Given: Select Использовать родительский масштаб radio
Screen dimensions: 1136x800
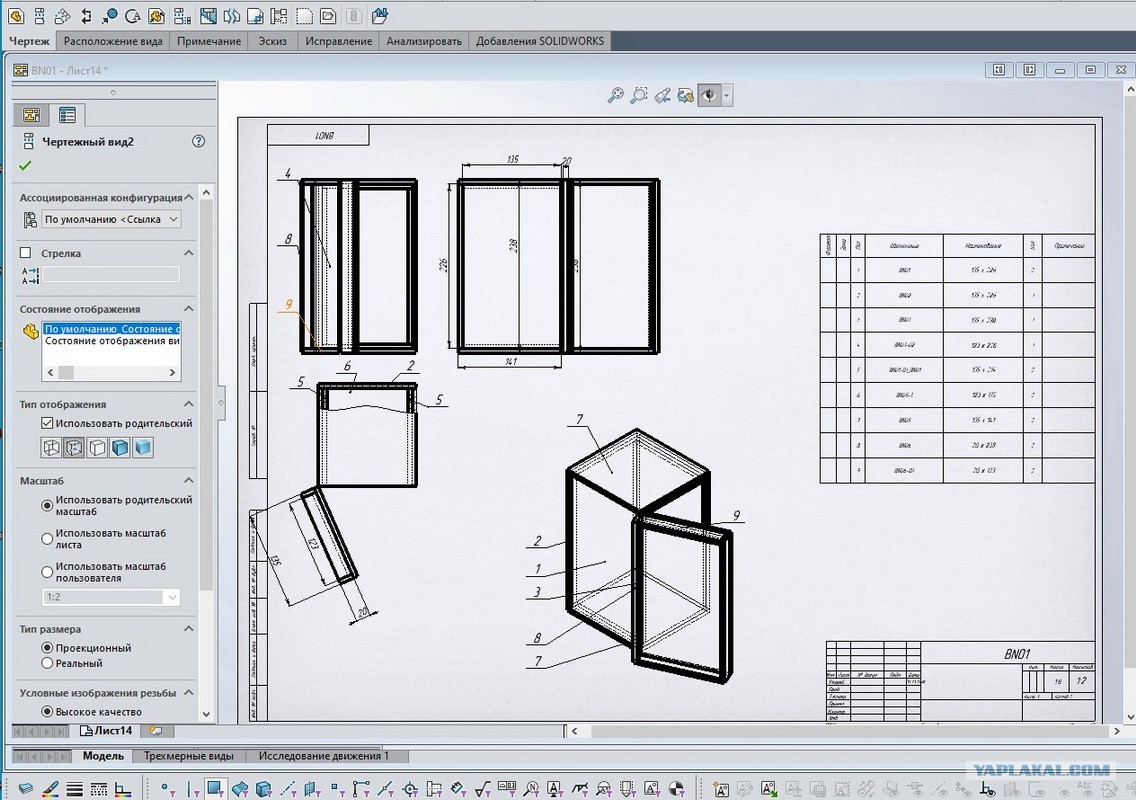Looking at the screenshot, I should tap(47, 505).
